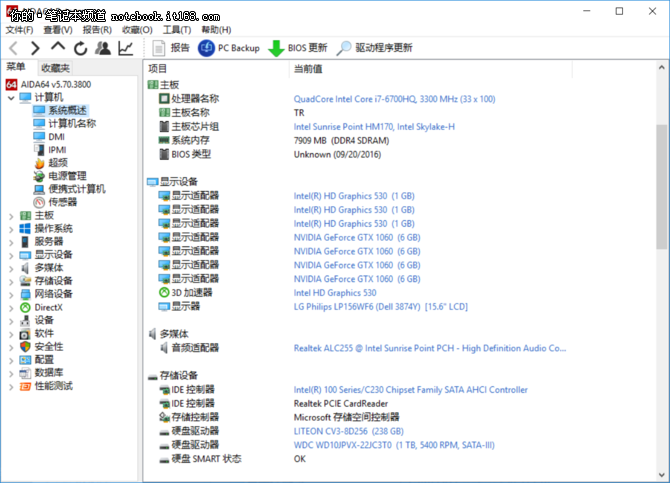Go up one level with the up arrow icon
This screenshot has height=483, width=670.
58,46
